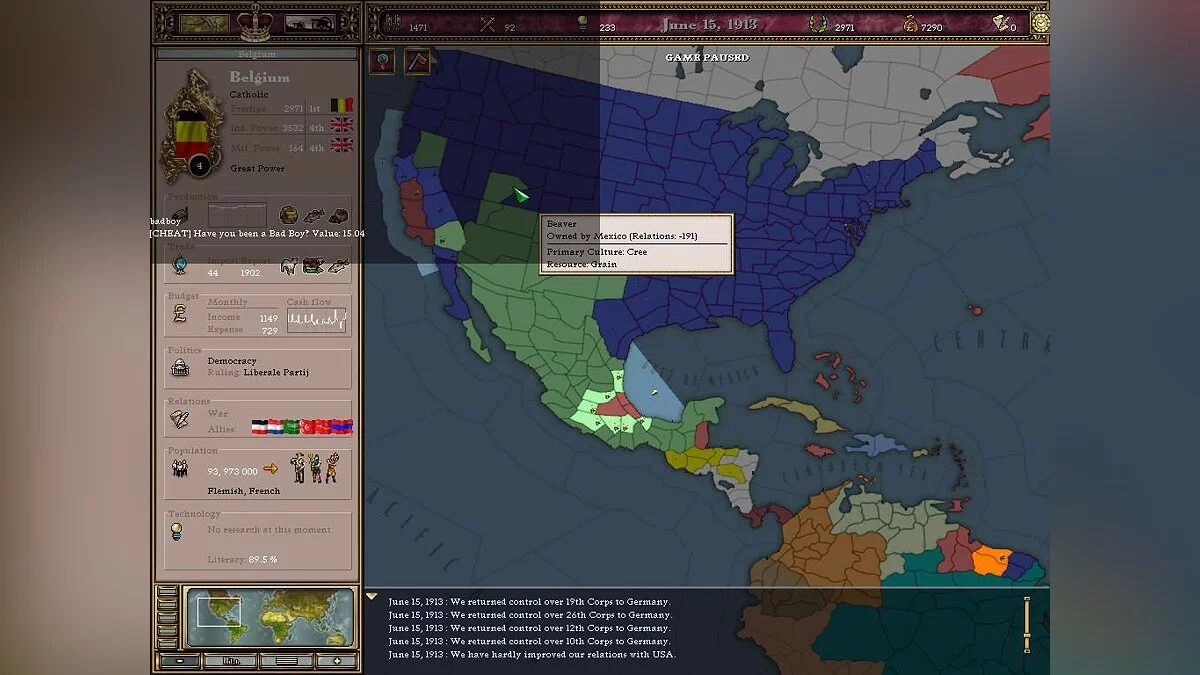This screenshot has height=675, width=1200.
Task: Click the plus zoom button below minimap
Action: click(336, 661)
